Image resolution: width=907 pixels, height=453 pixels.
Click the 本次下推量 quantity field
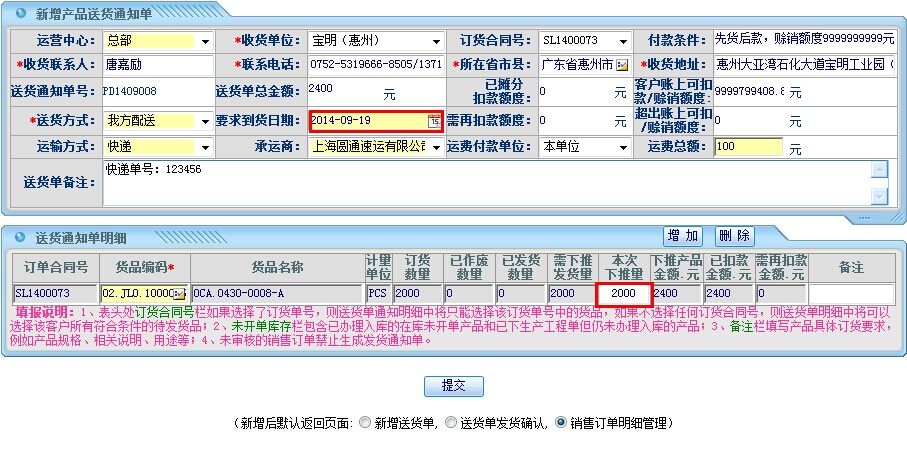click(x=624, y=294)
